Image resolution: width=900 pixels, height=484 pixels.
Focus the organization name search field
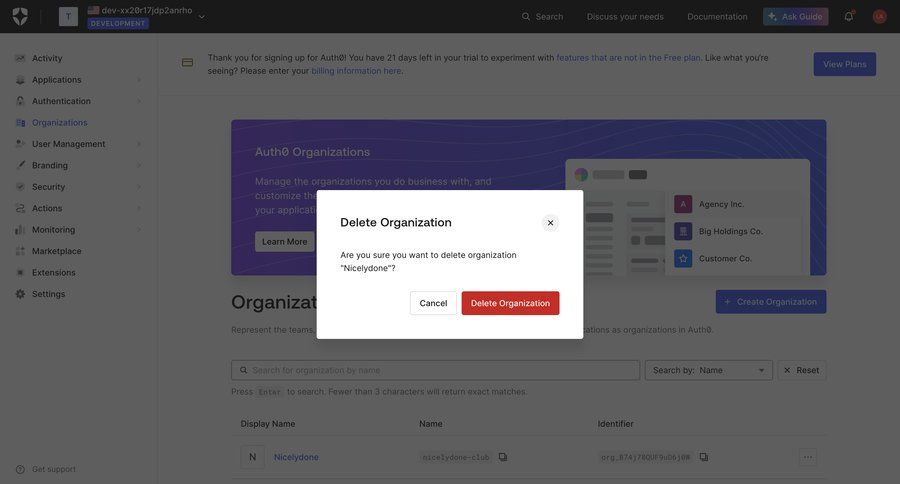coord(436,370)
